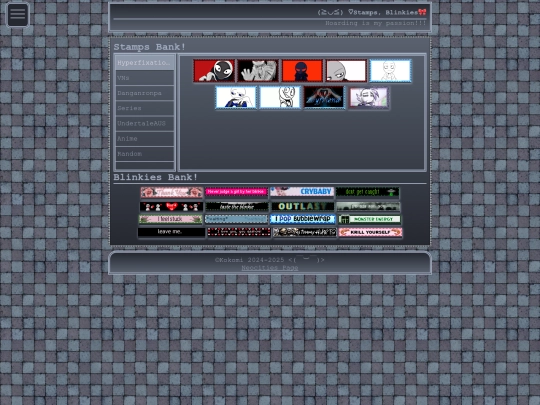Click the blue '*waiting*' blinkie
This screenshot has width=540, height=405.
tap(236, 219)
